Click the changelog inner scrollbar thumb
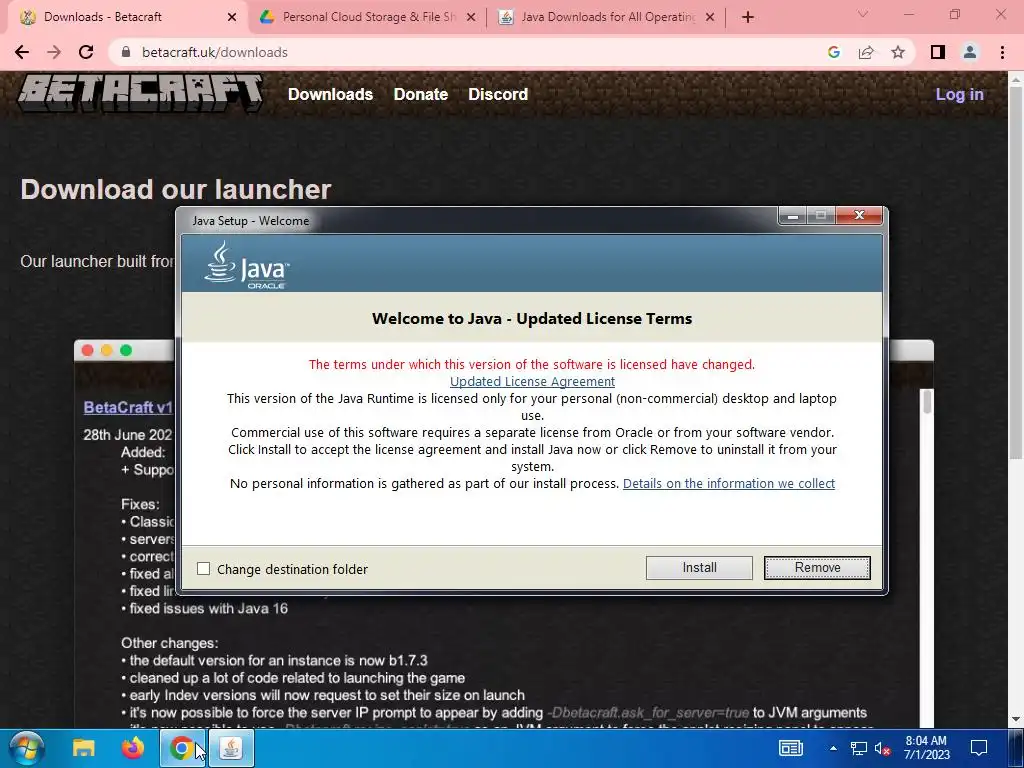 click(926, 402)
